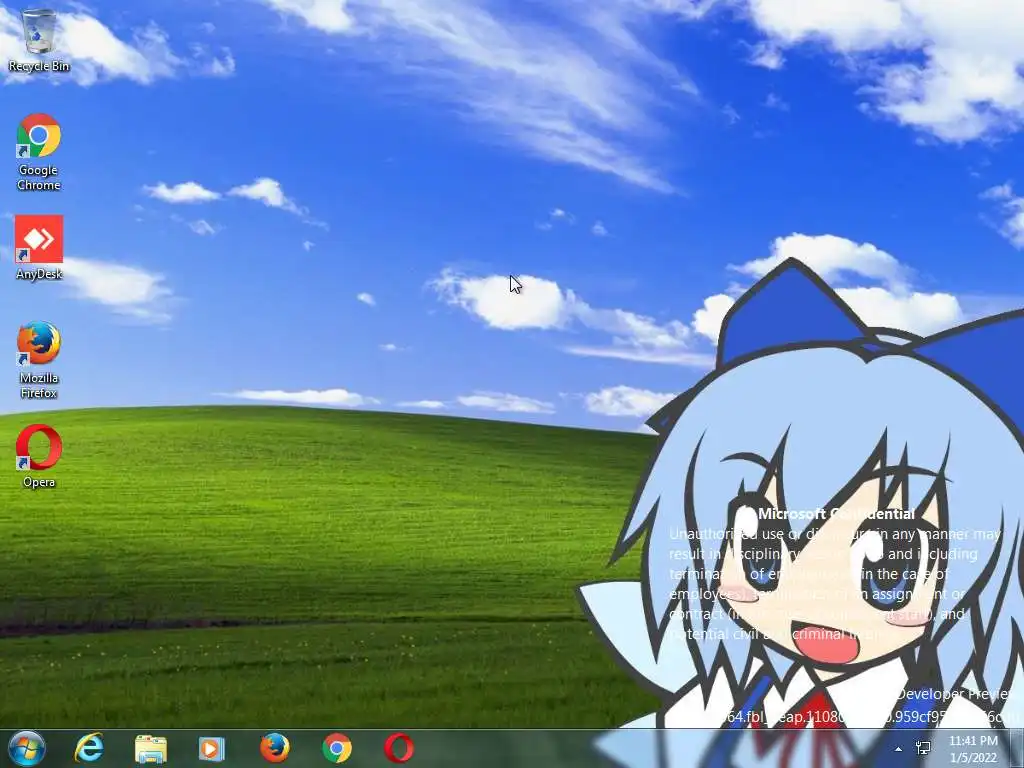
Task: Open Windows Media Player from taskbar
Action: [212, 748]
